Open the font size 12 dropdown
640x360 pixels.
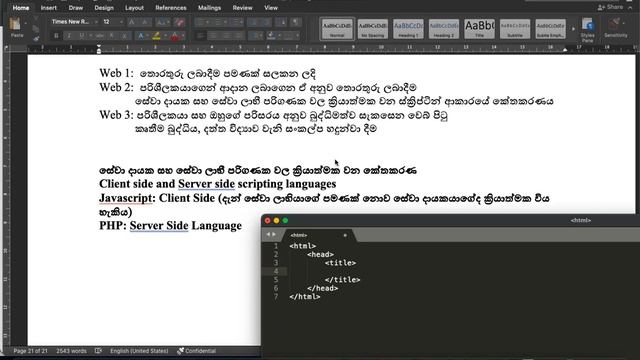pos(121,22)
